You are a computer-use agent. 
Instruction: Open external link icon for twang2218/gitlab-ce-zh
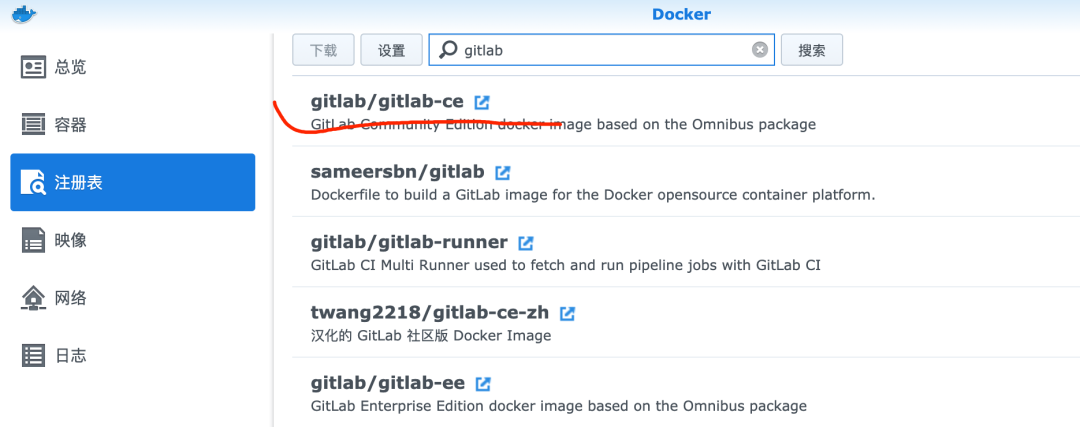coord(567,313)
